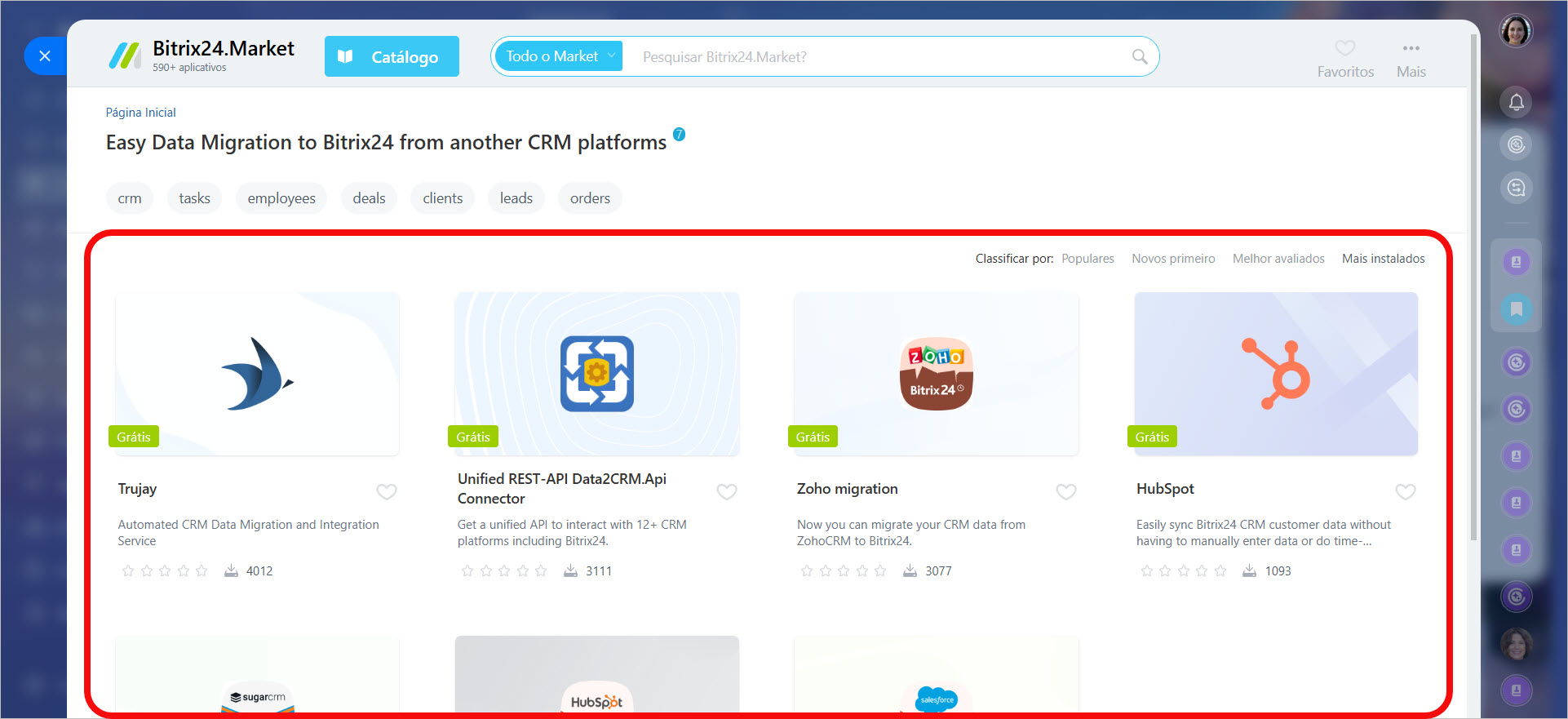The height and width of the screenshot is (719, 1568).
Task: Click download icon next to 3111
Action: click(x=570, y=570)
